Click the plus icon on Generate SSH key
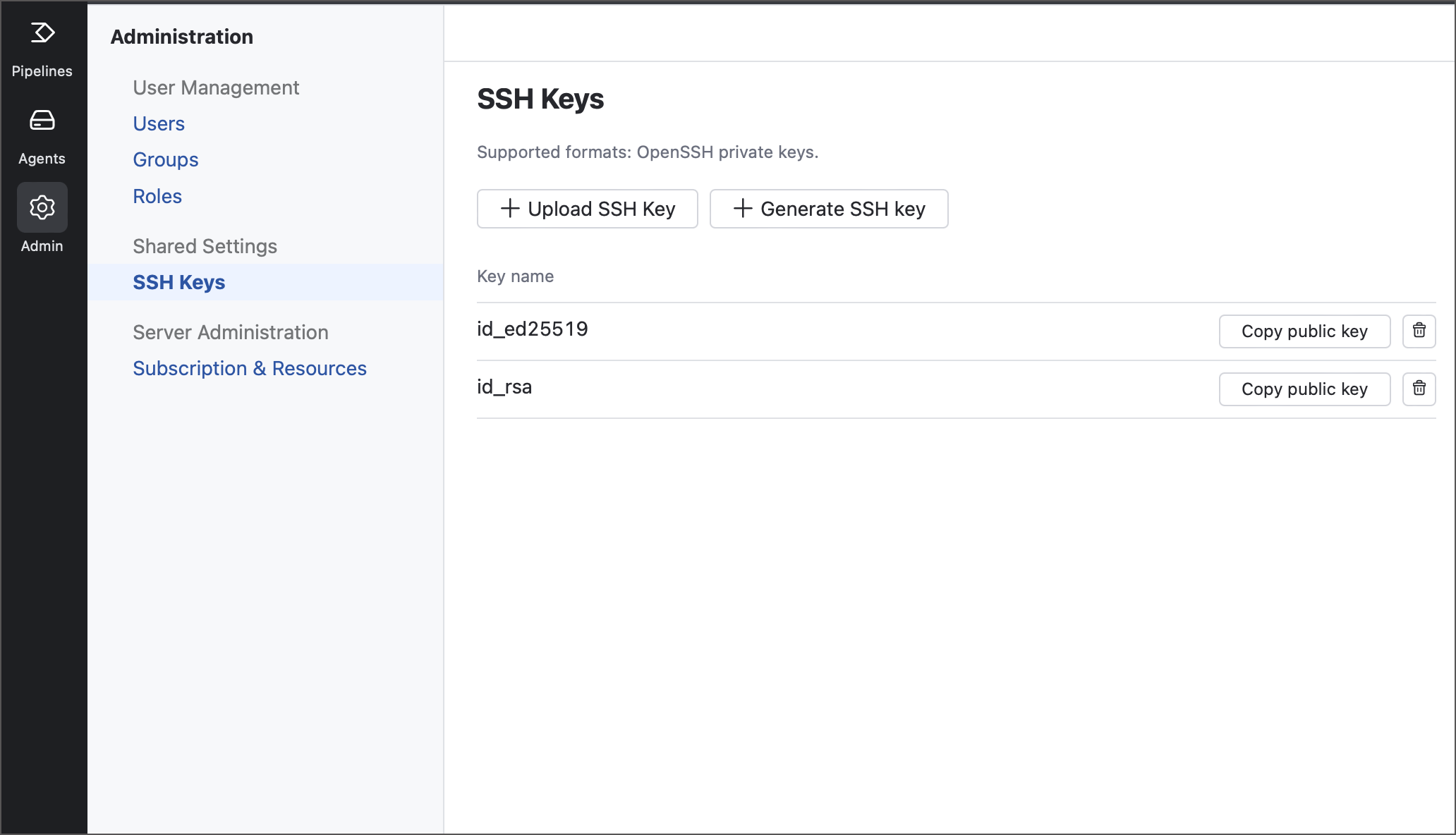This screenshot has width=1456, height=835. tap(741, 209)
